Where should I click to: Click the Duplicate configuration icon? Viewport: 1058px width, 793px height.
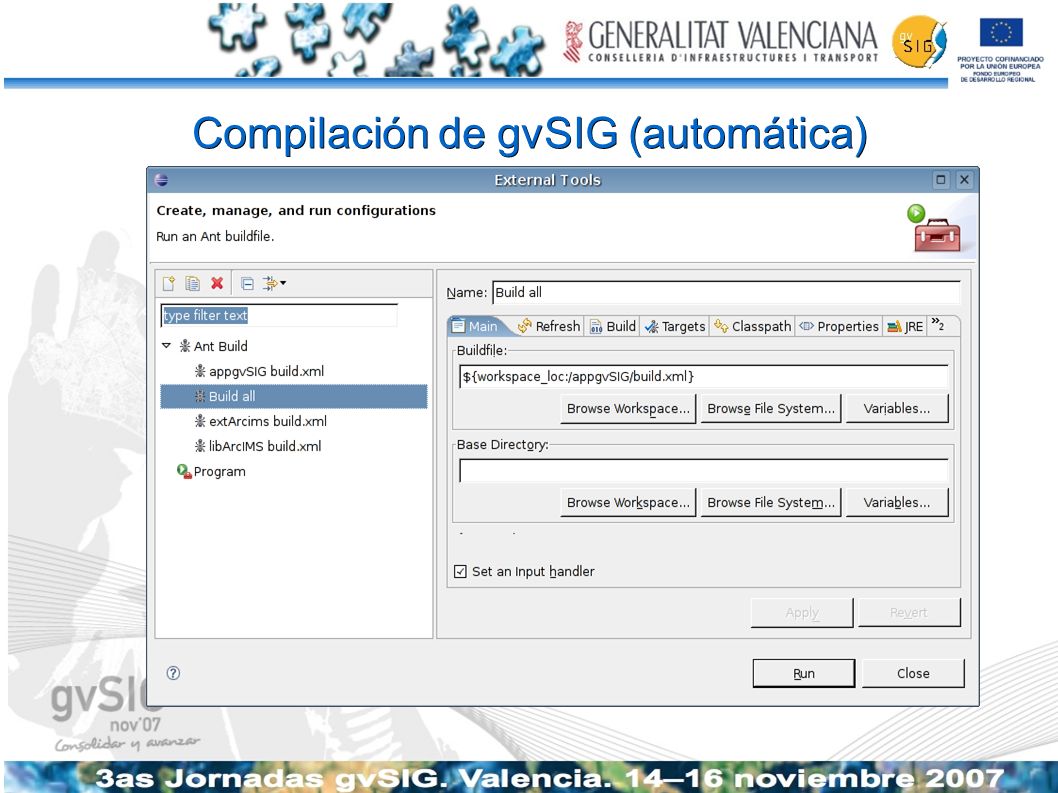click(x=192, y=283)
